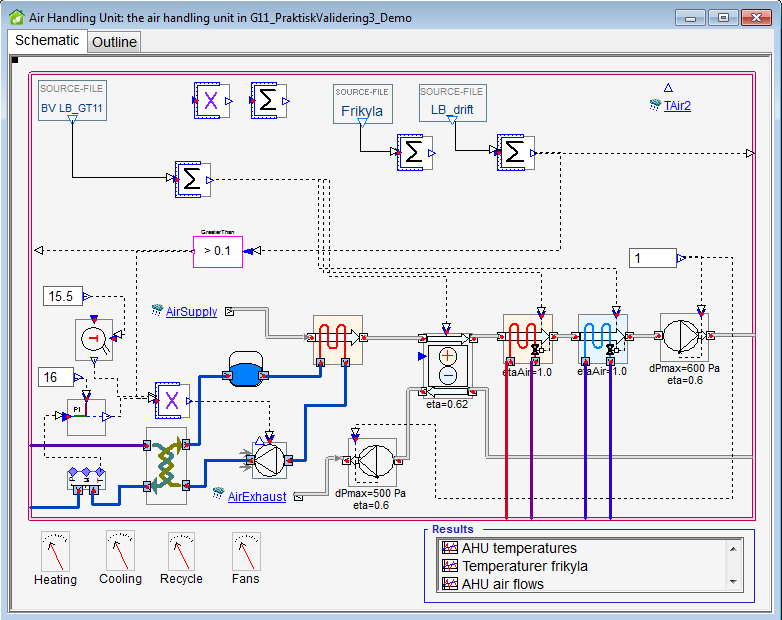Click the blue cooling coil component
The width and height of the screenshot is (782, 620).
603,339
